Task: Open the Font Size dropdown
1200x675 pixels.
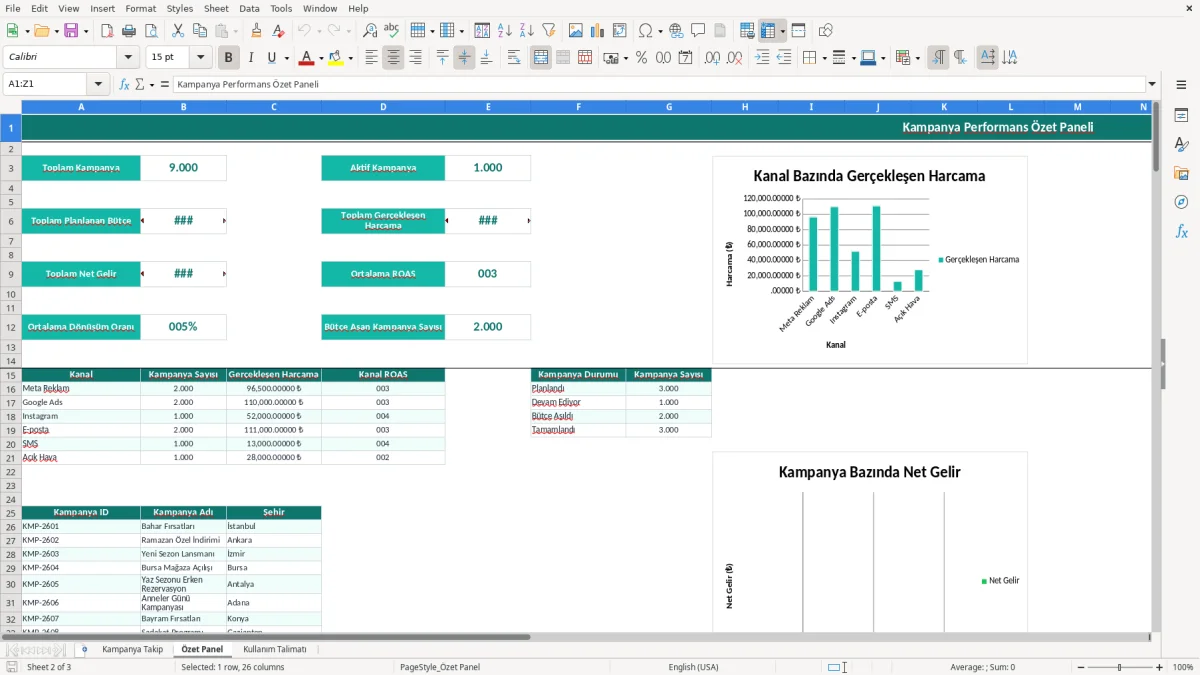Action: pyautogui.click(x=201, y=58)
